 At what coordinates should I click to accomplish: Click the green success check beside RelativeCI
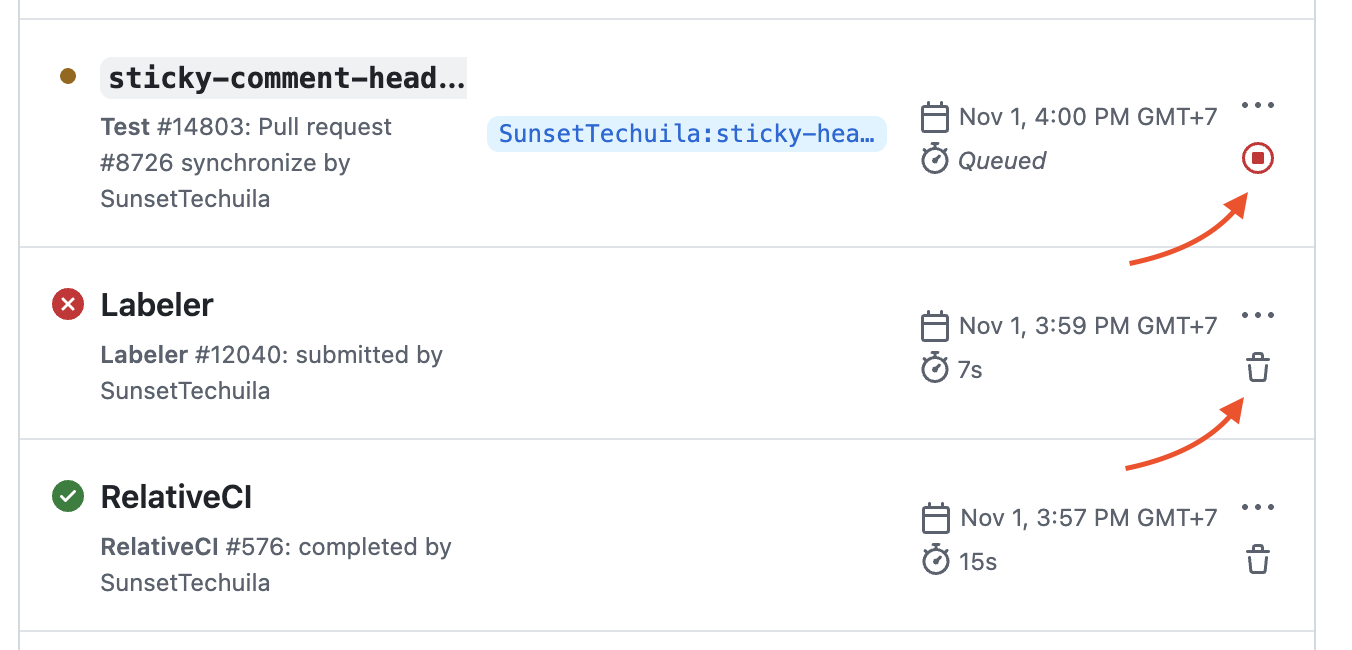point(67,496)
